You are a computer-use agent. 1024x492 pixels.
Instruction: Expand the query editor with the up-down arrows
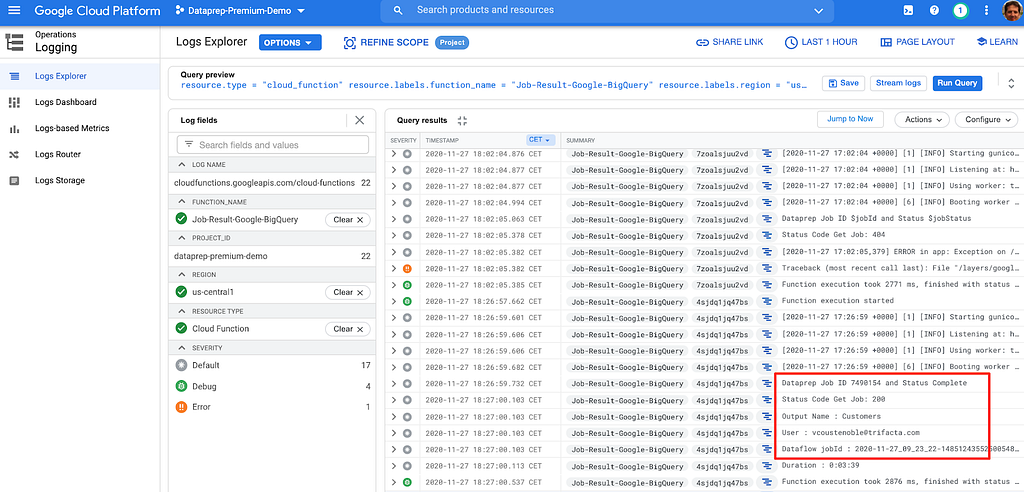coord(1011,82)
